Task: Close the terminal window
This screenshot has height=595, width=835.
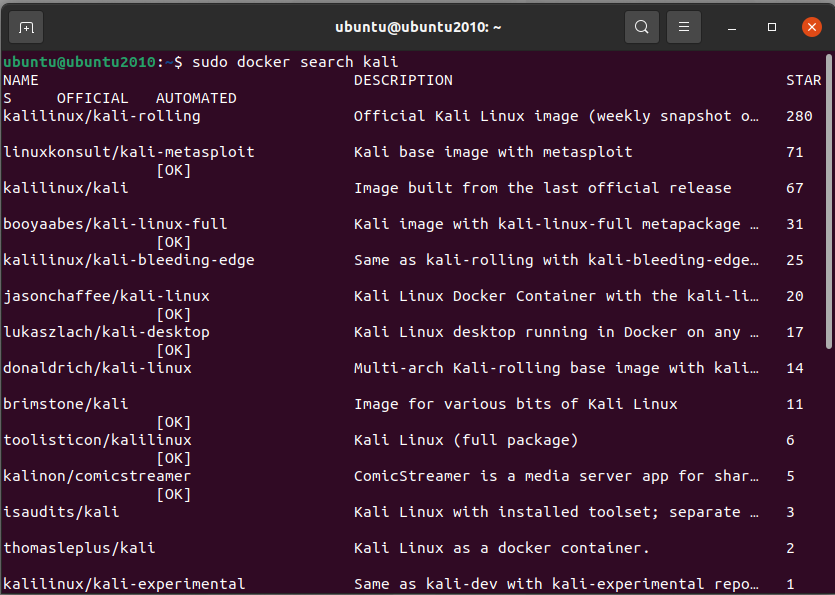Action: (x=812, y=27)
